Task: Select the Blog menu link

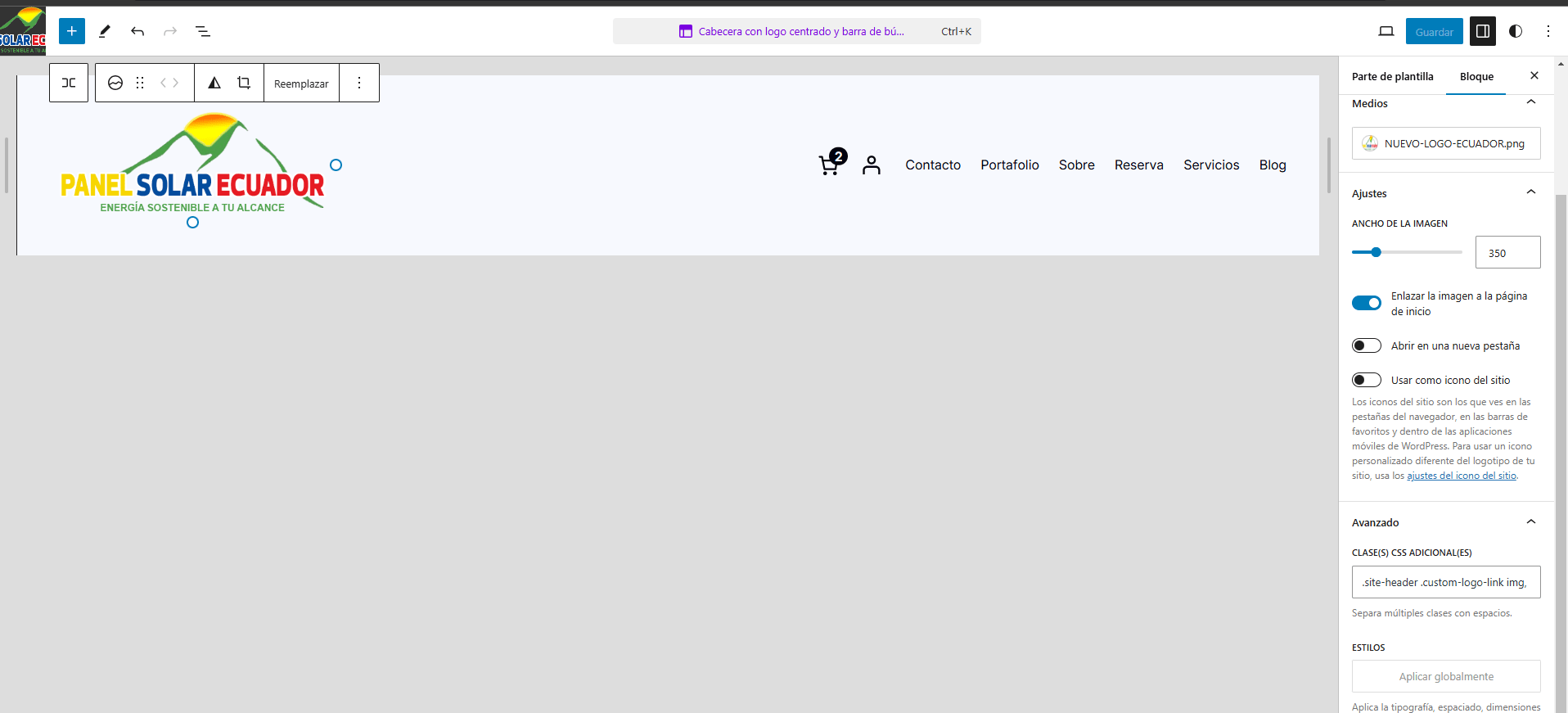Action: [x=1273, y=165]
